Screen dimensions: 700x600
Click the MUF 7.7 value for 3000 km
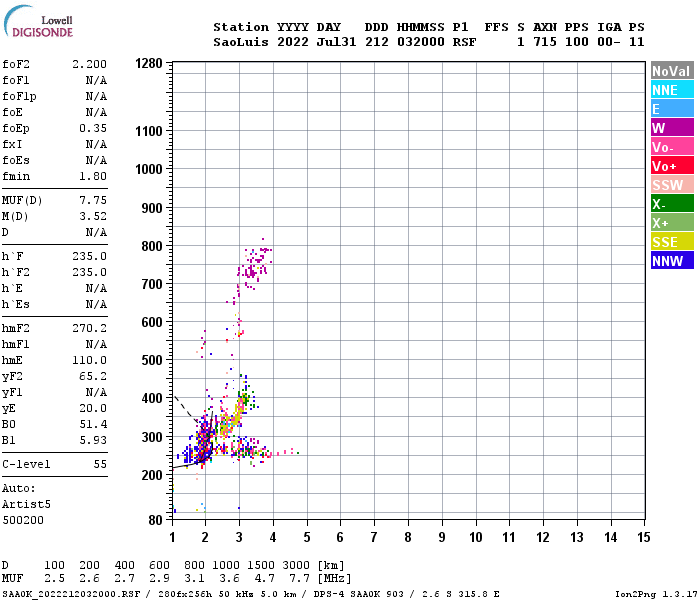pos(299,579)
